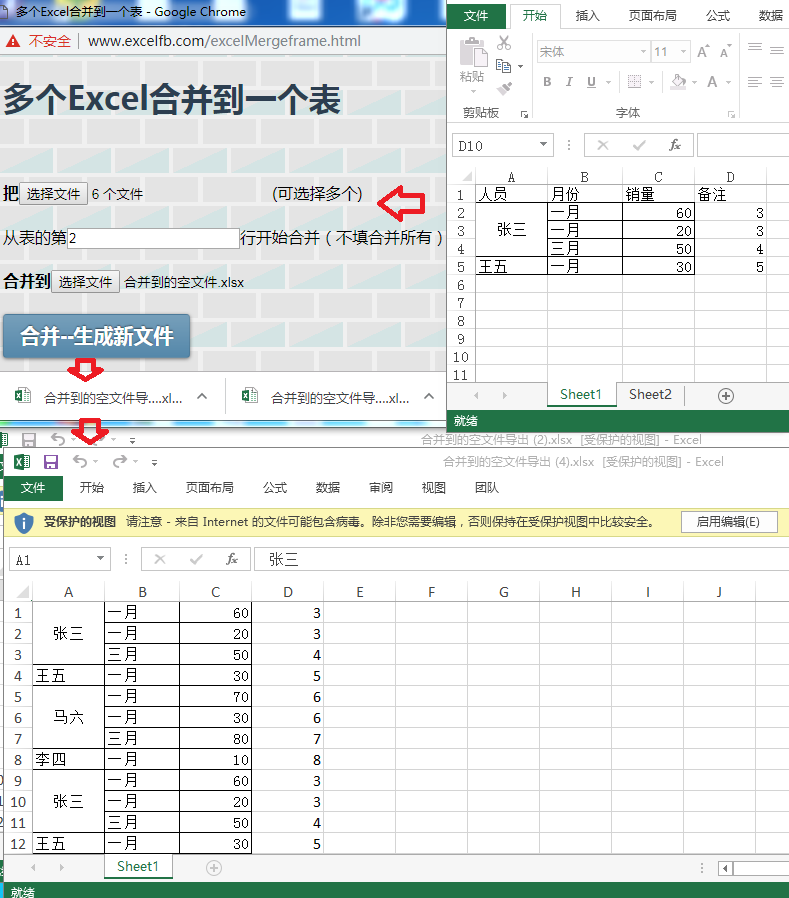This screenshot has width=789, height=898.
Task: Open the 团队 tab in protected-view workbook
Action: (x=487, y=487)
